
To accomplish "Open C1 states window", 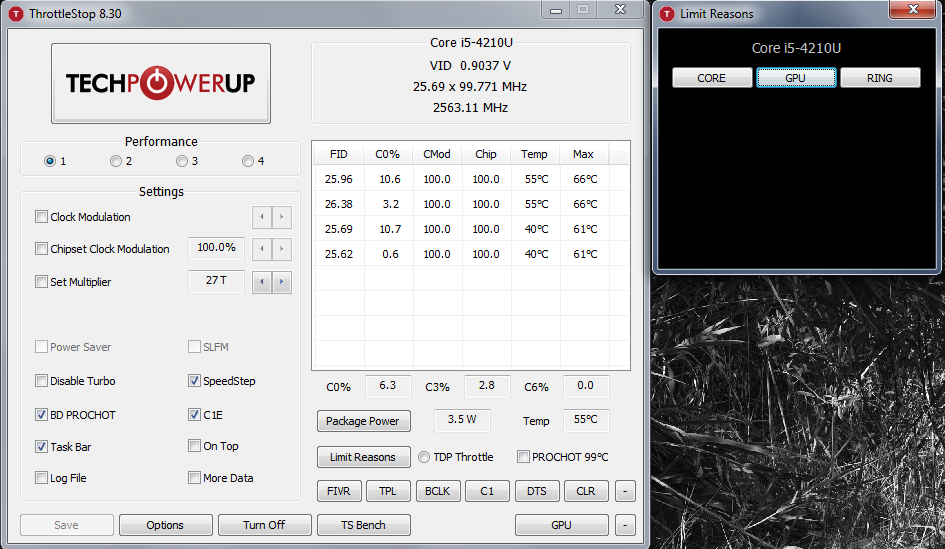I will [x=487, y=491].
